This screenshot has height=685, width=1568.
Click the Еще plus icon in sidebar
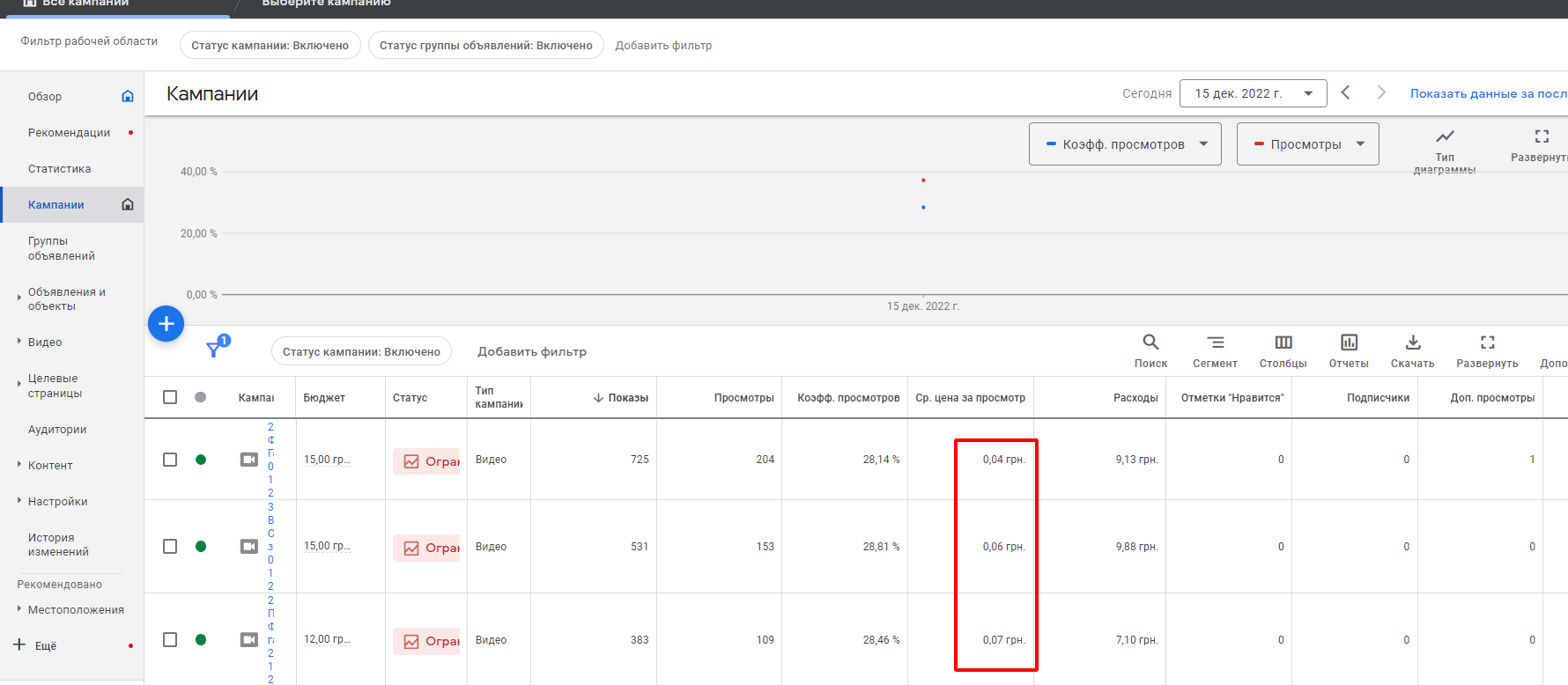(x=19, y=644)
